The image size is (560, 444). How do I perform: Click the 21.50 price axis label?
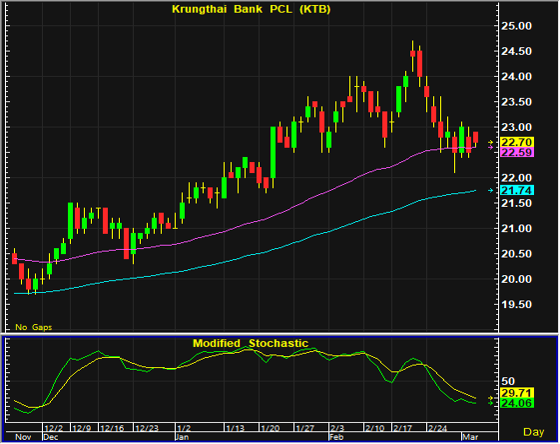516,203
